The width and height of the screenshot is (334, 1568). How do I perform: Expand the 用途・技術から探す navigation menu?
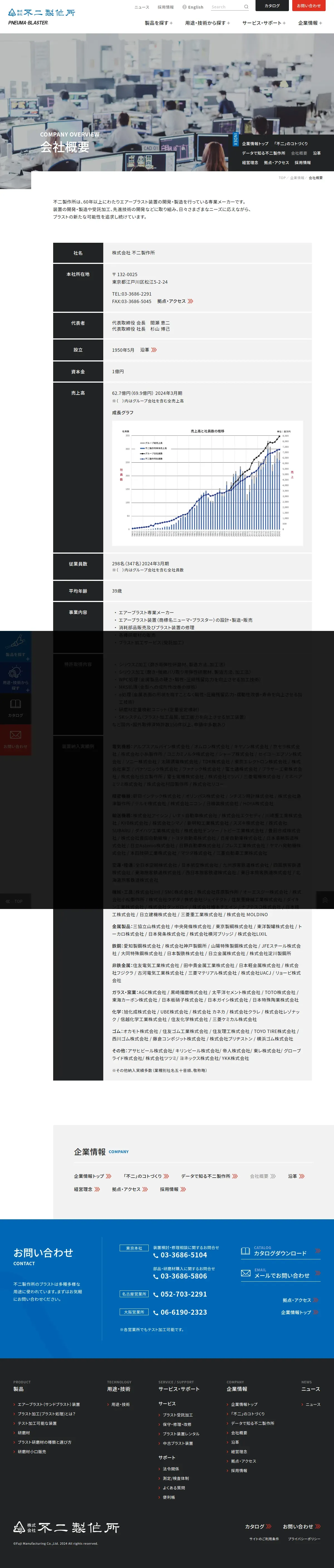[207, 23]
